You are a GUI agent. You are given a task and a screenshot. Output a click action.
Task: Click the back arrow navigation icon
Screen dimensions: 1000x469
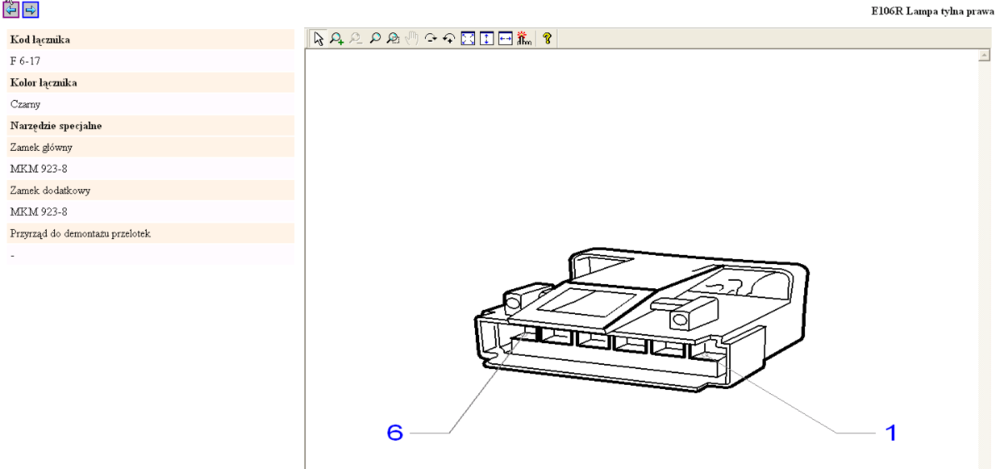point(11,9)
